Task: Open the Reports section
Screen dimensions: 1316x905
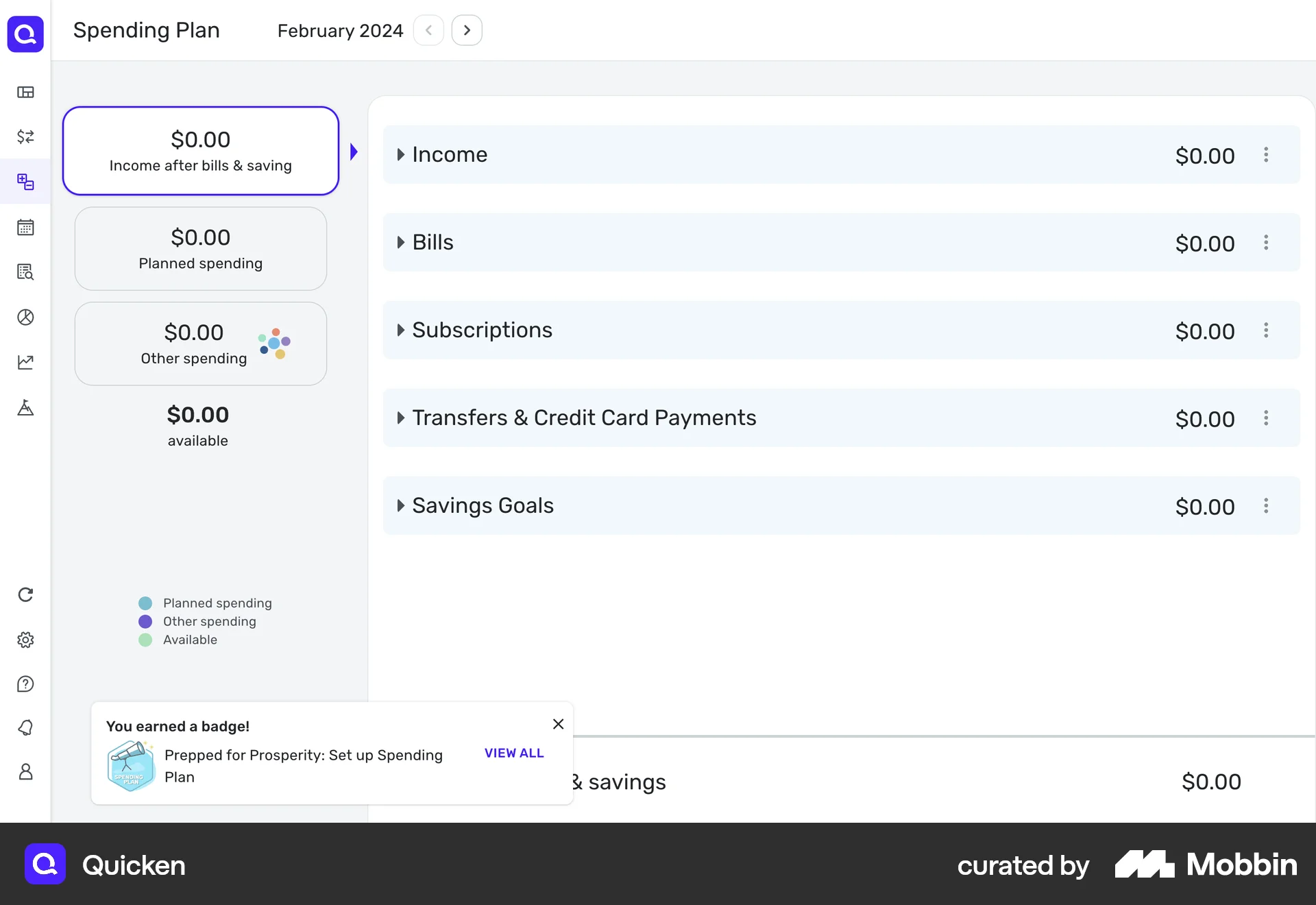Action: pyautogui.click(x=25, y=272)
